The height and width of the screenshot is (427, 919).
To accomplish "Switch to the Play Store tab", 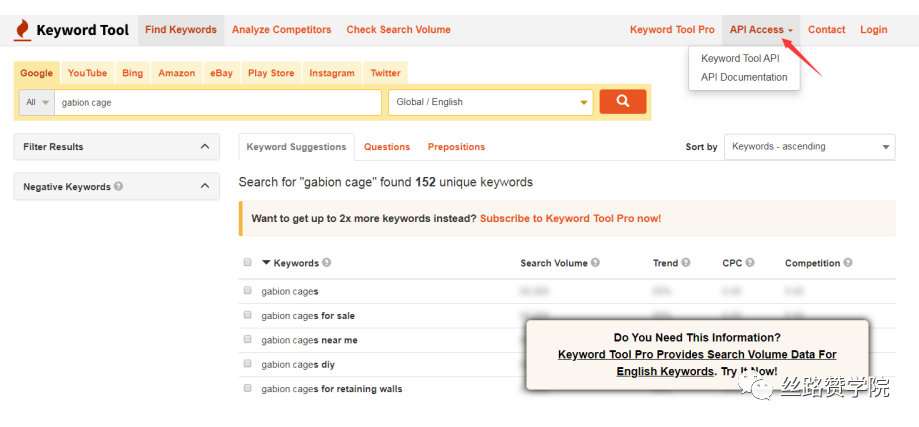I will 271,73.
